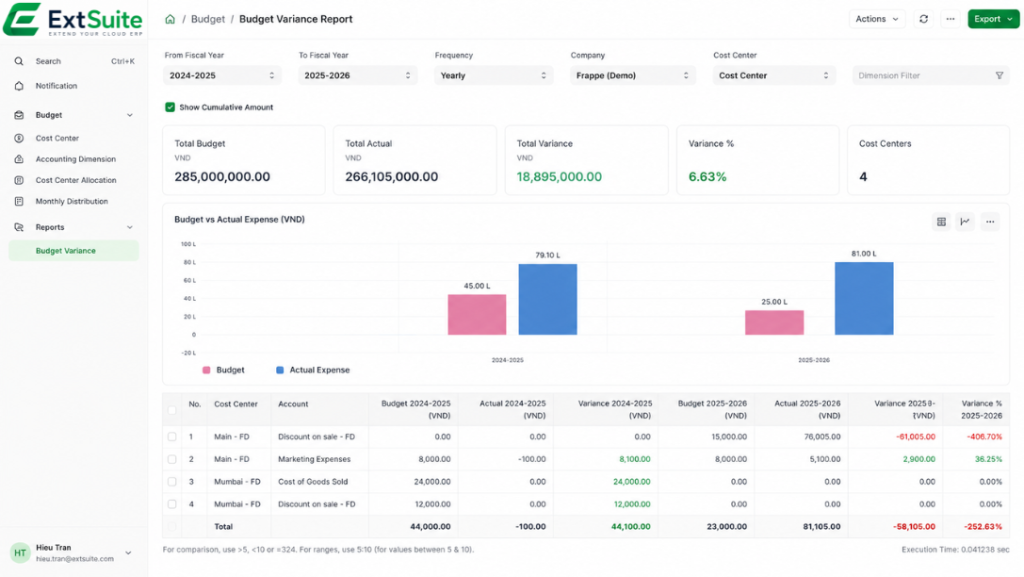The image size is (1024, 577).
Task: Click the 79.10 L blue bar for 2024-2025
Action: (x=548, y=300)
